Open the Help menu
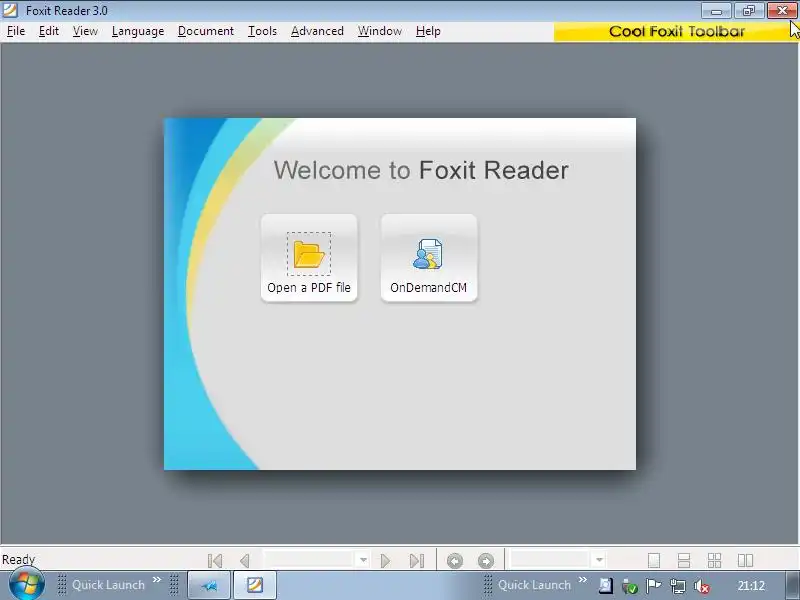 [x=428, y=31]
